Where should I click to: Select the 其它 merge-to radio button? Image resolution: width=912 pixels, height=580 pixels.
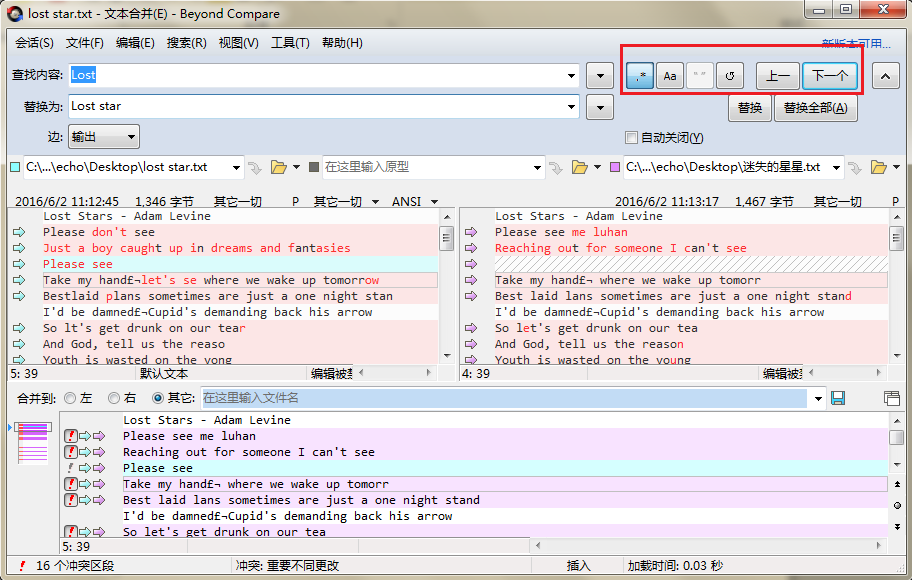(x=158, y=398)
